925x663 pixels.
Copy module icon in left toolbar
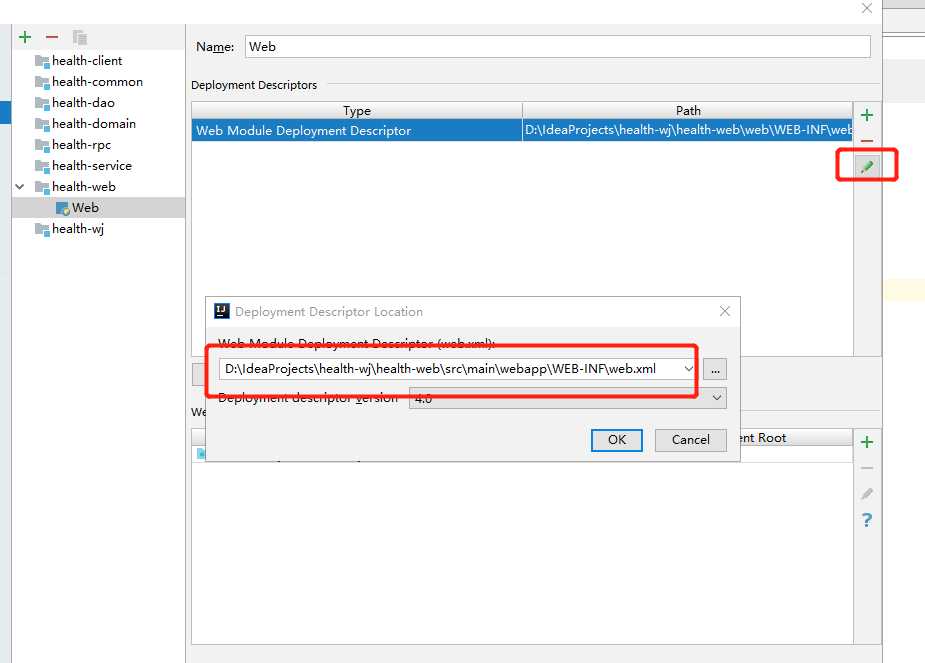pyautogui.click(x=80, y=37)
